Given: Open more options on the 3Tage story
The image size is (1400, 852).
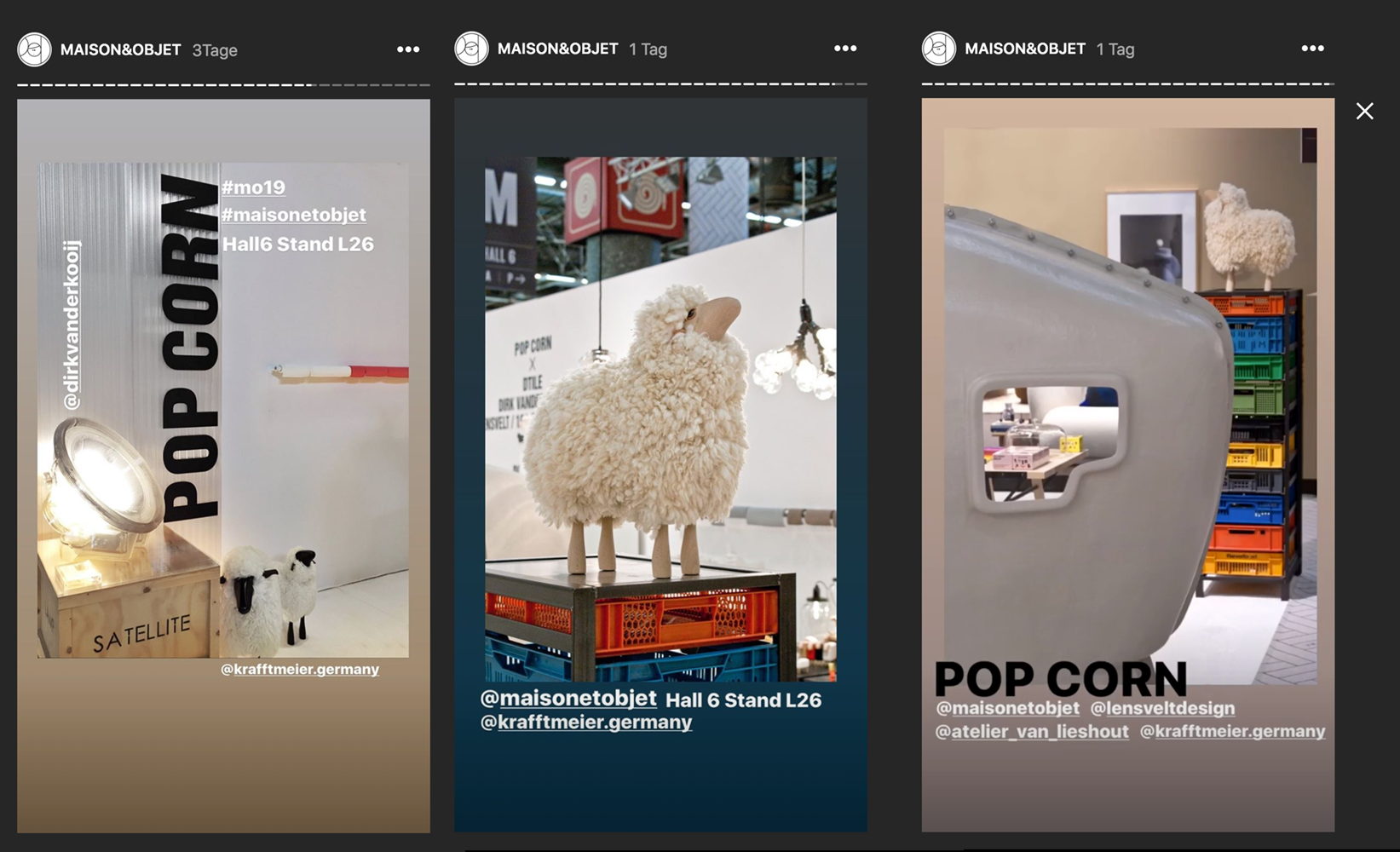Looking at the screenshot, I should coord(408,49).
